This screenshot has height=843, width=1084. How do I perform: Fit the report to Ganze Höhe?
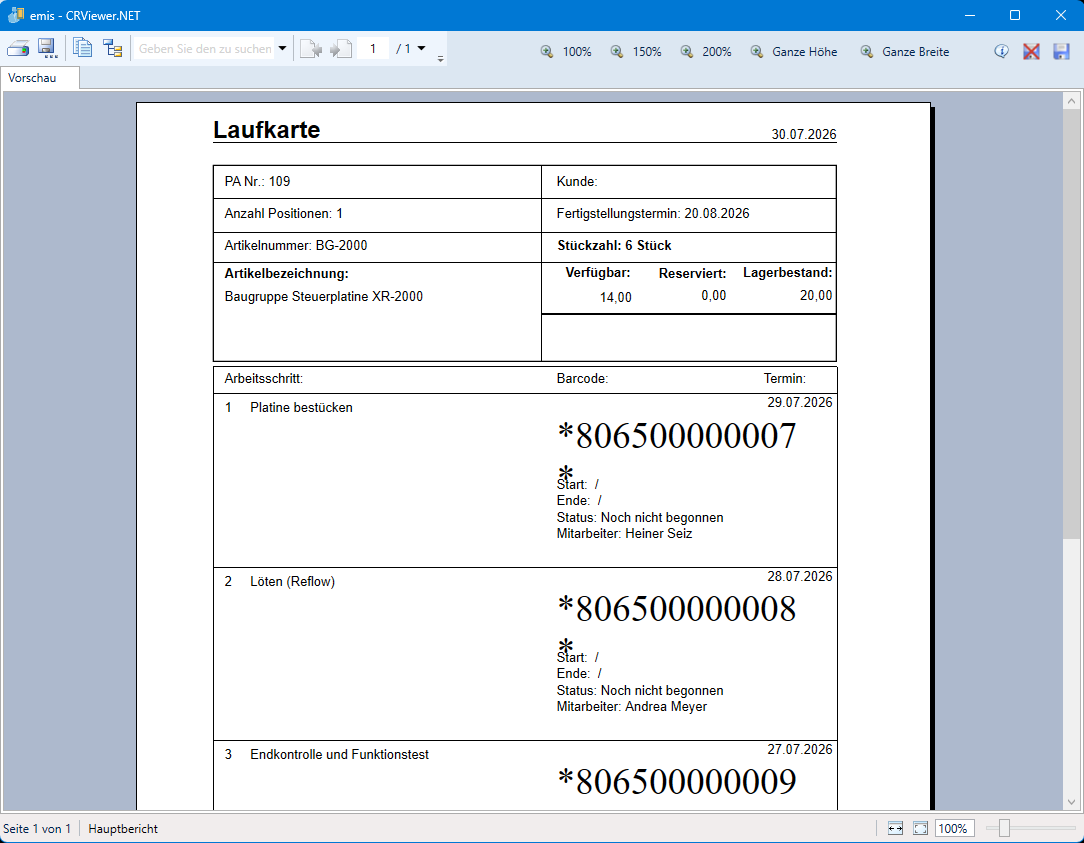804,52
